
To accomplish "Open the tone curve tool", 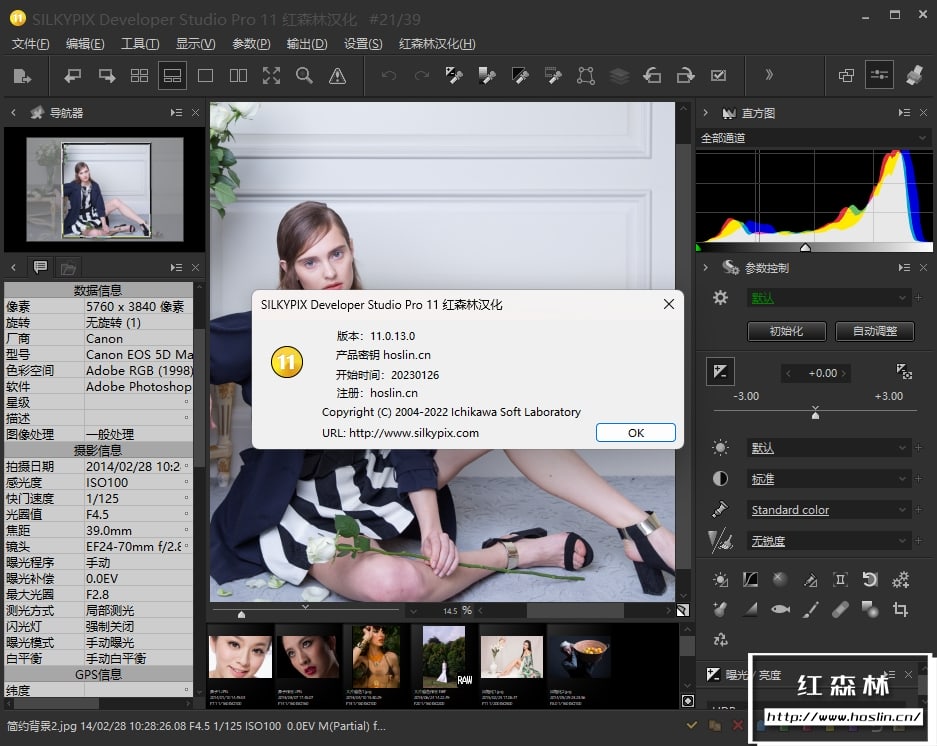I will pos(750,579).
